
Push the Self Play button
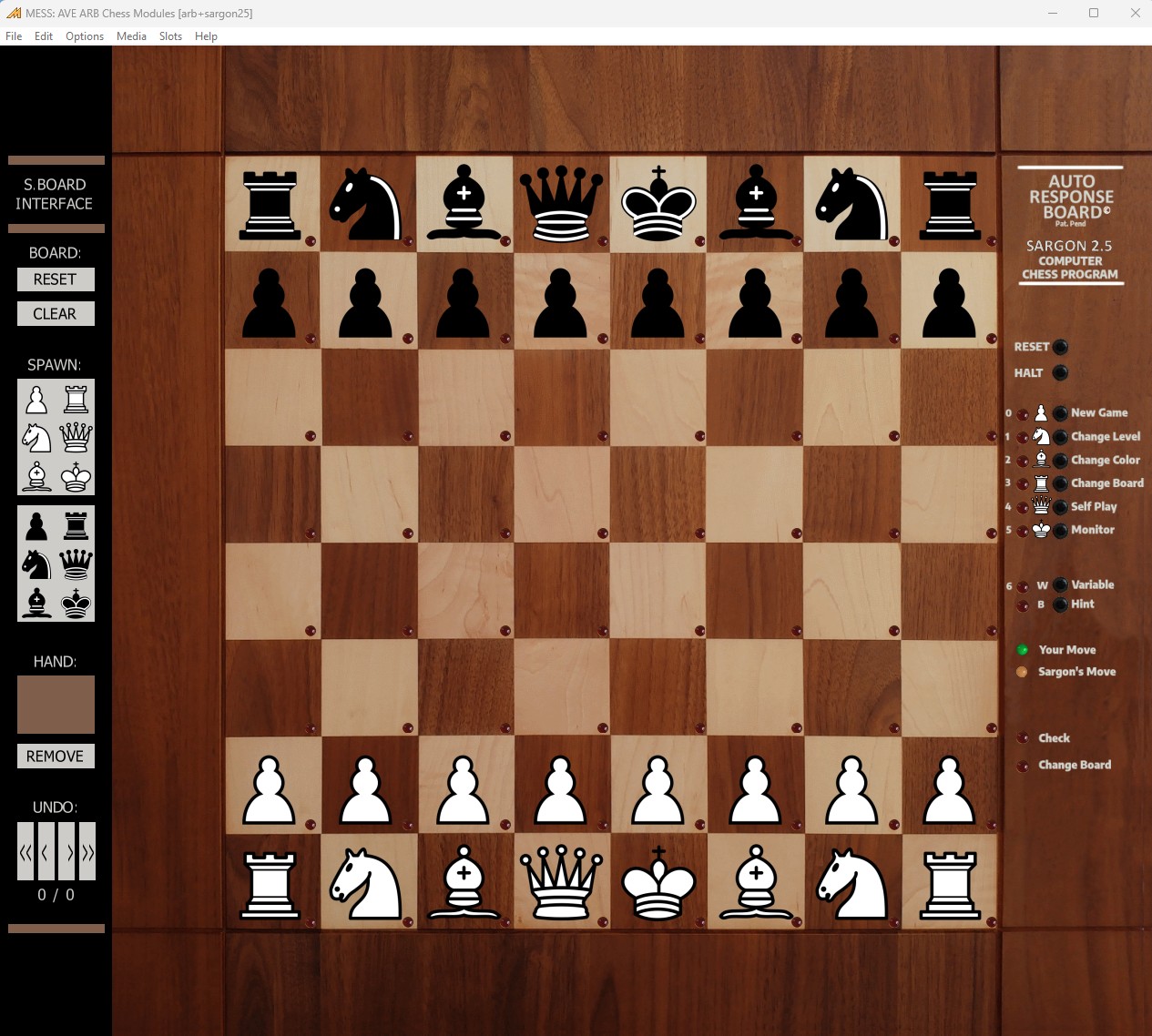1060,507
